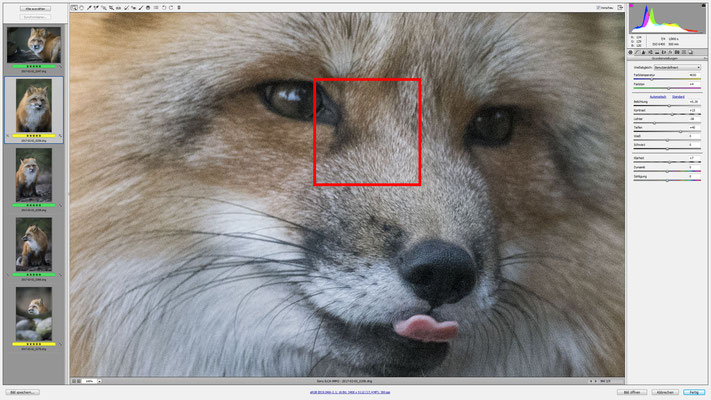Viewport: 711px width, 400px height.
Task: Select the Targeted Adjustment tool
Action: [x=104, y=8]
